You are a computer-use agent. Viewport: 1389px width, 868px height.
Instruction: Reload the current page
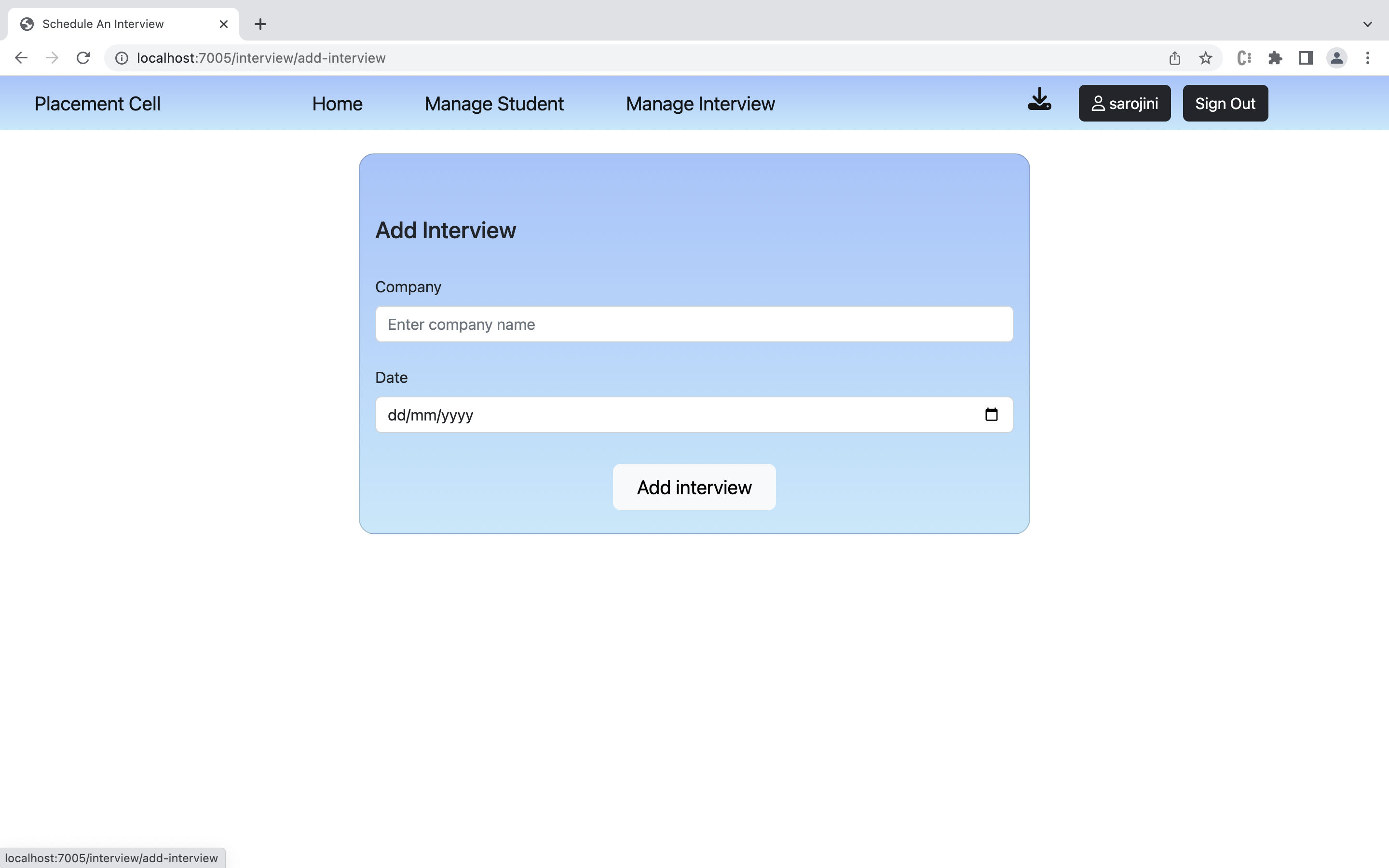(82, 57)
